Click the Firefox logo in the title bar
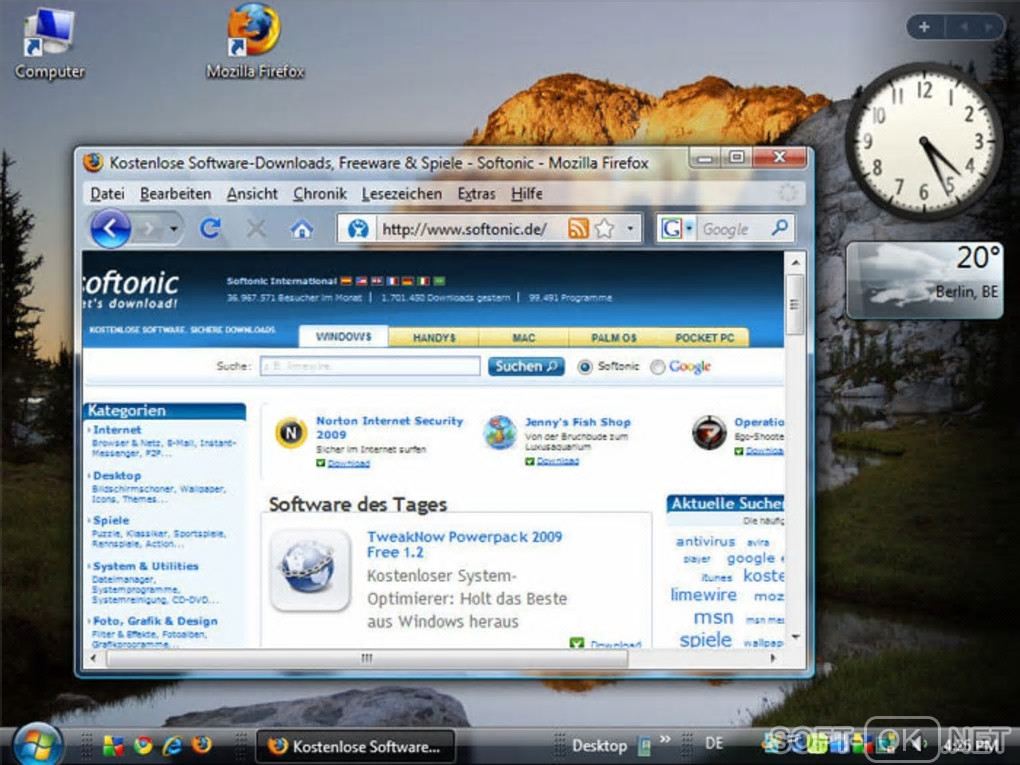This screenshot has width=1020, height=765. 93,162
